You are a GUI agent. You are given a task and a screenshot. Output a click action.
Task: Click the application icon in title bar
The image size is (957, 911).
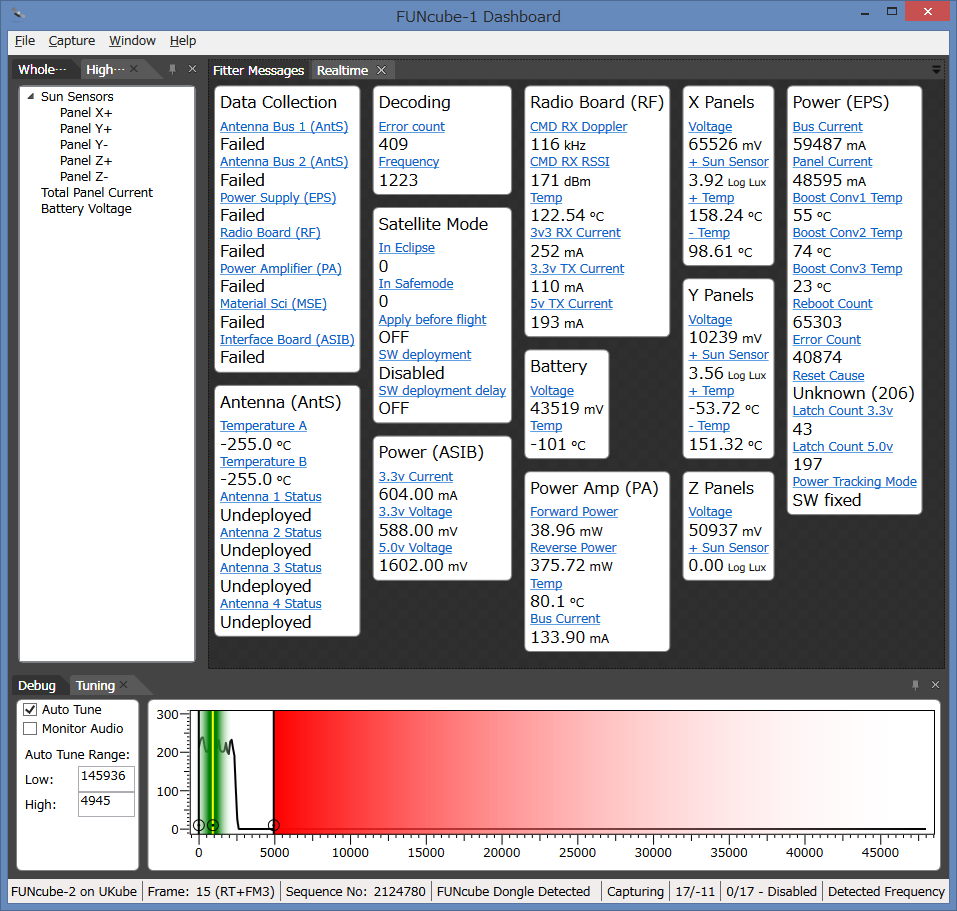pyautogui.click(x=19, y=13)
